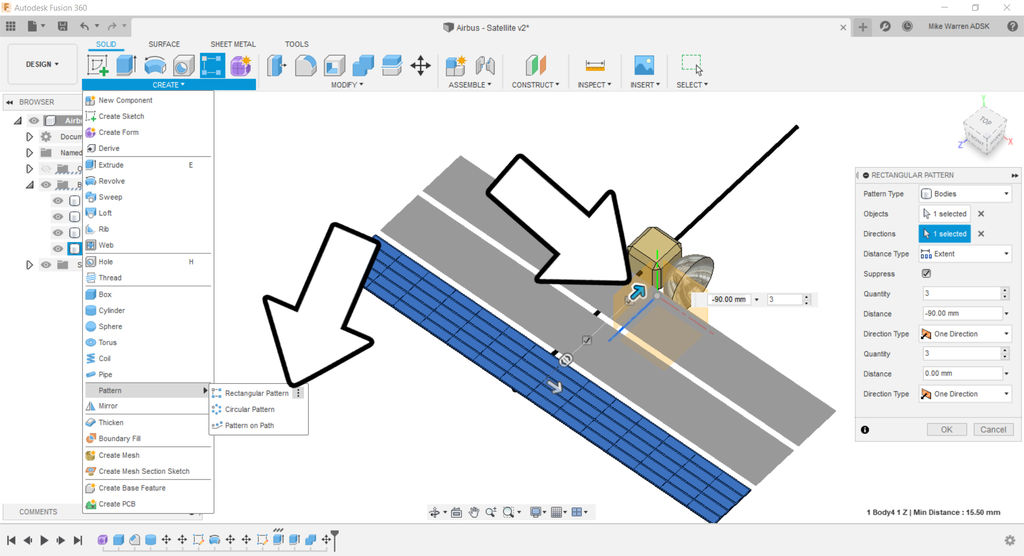Click the first Distance field showing -90.00 mm

point(961,314)
